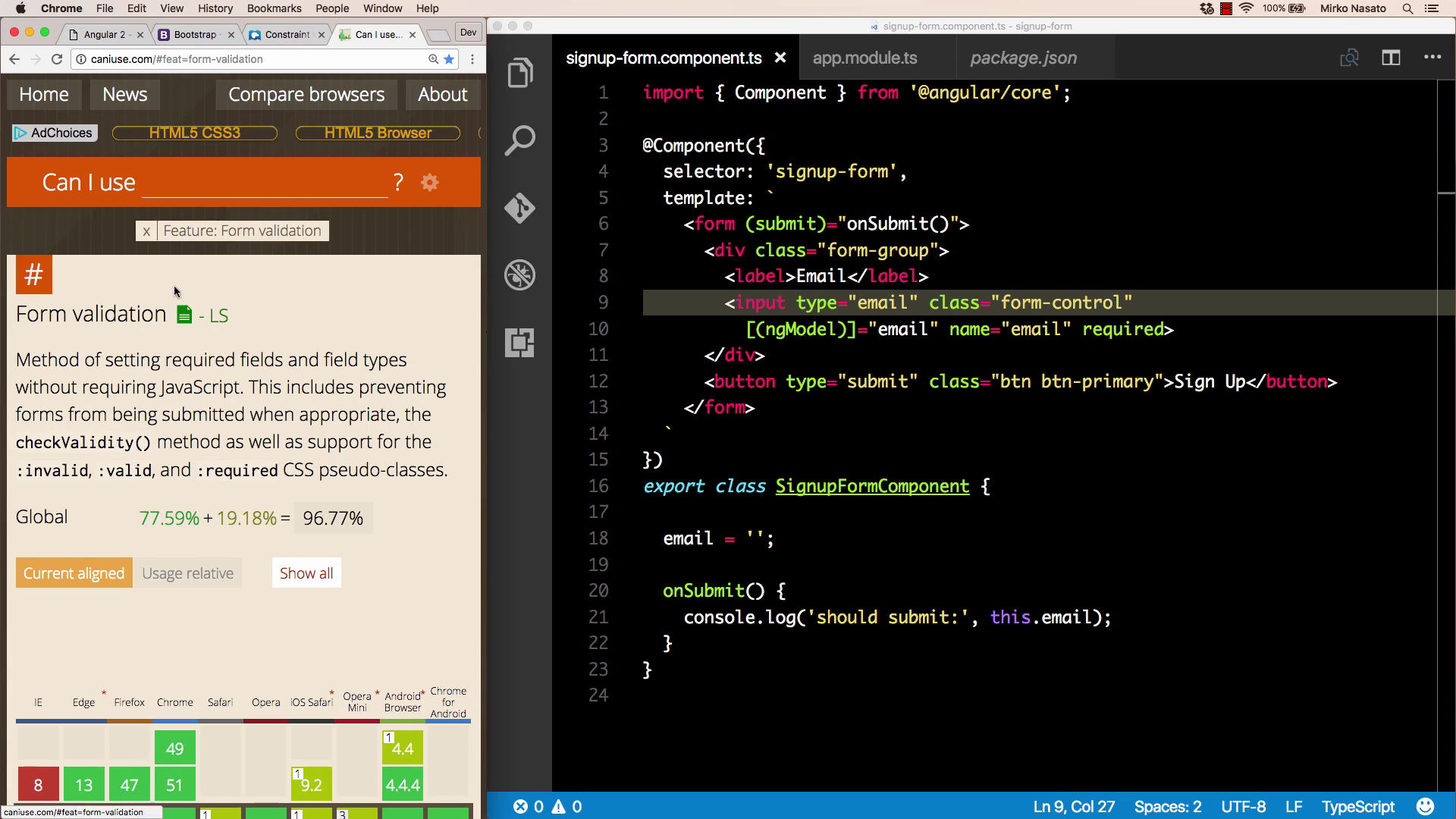Open the History menu in Chrome
Viewport: 1456px width, 819px height.
[215, 8]
